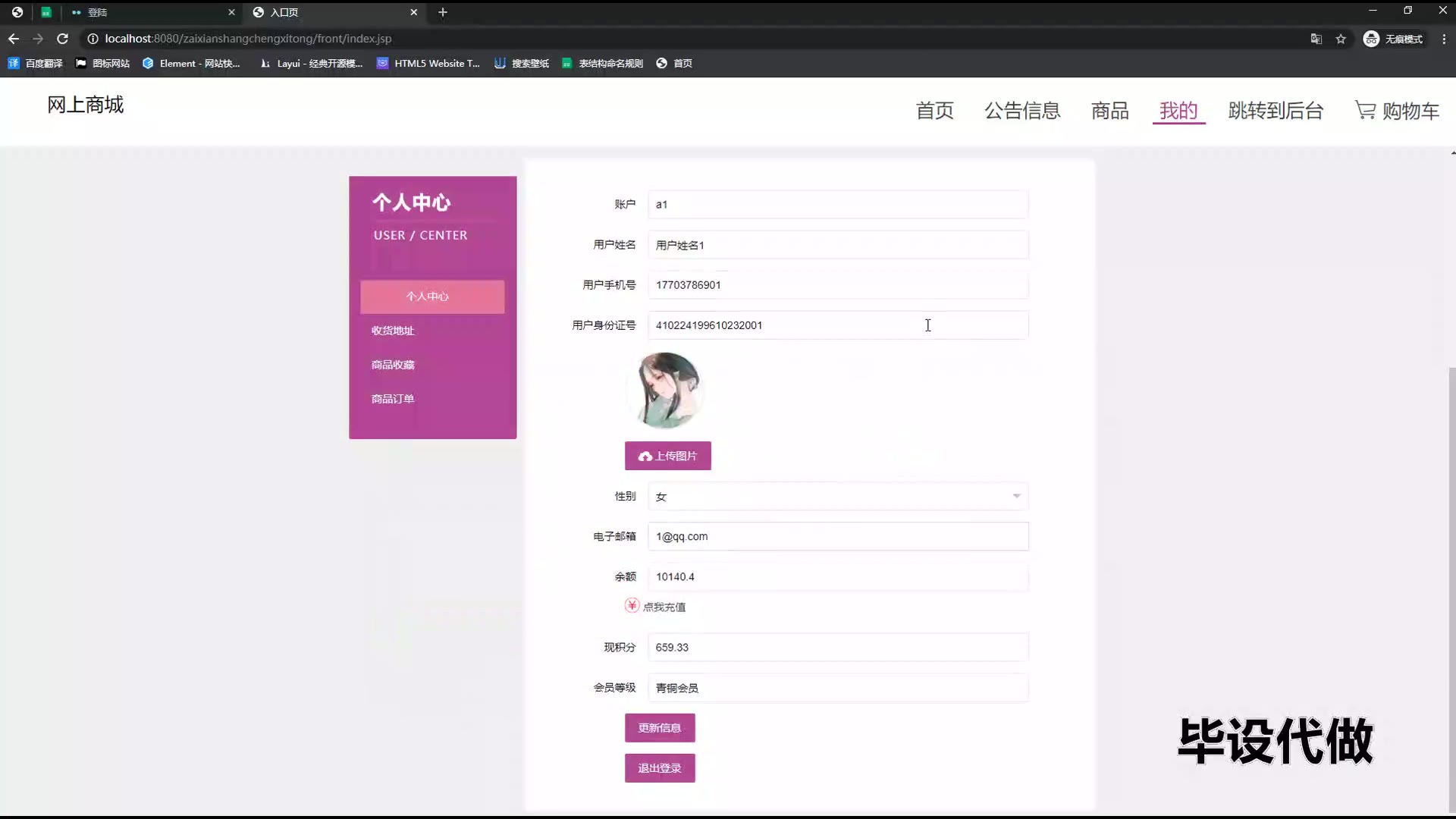Focus the 电子邮箱 email field

coord(837,536)
